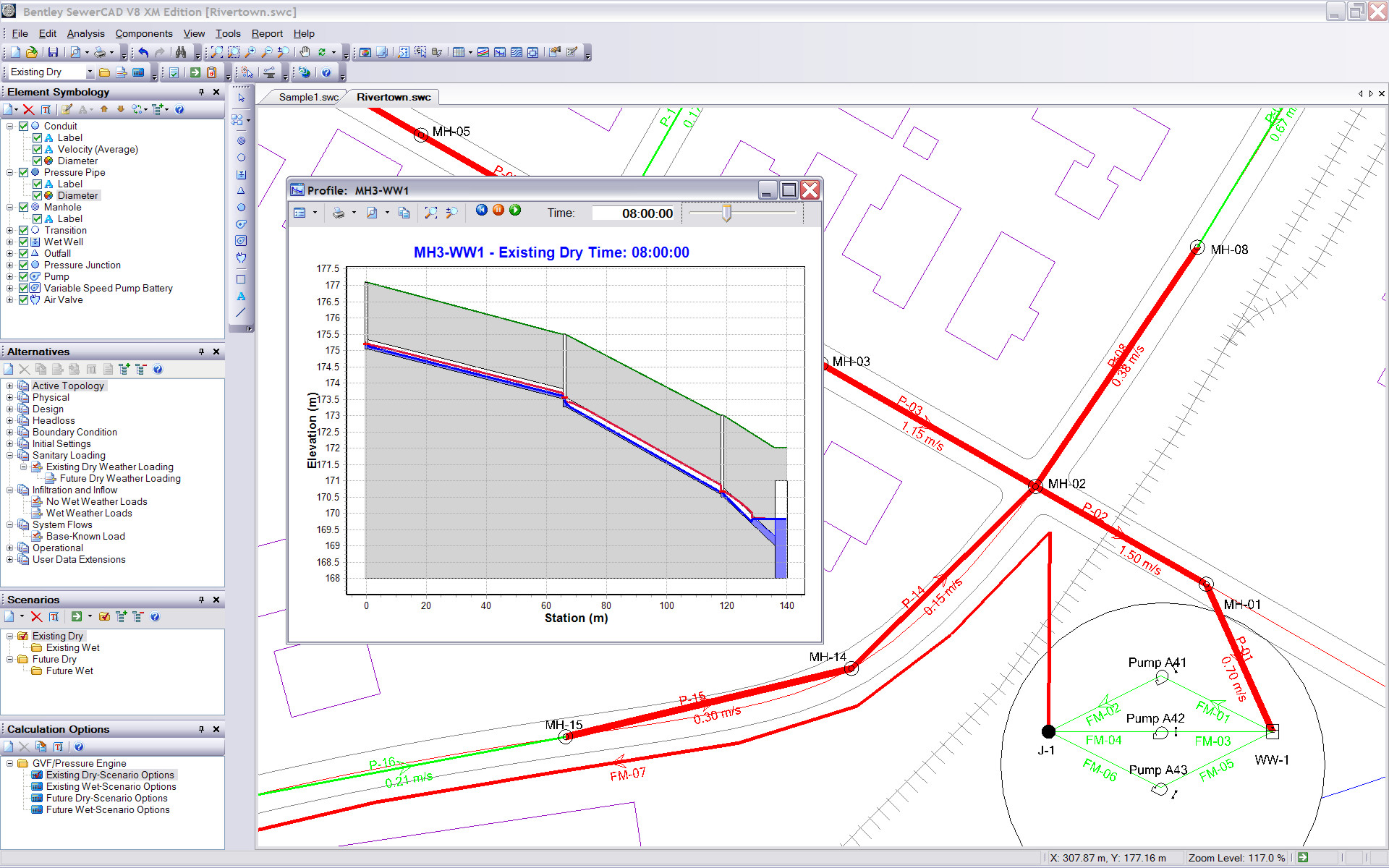Select the Future Wet scenario
The width and height of the screenshot is (1389, 868).
click(x=69, y=671)
